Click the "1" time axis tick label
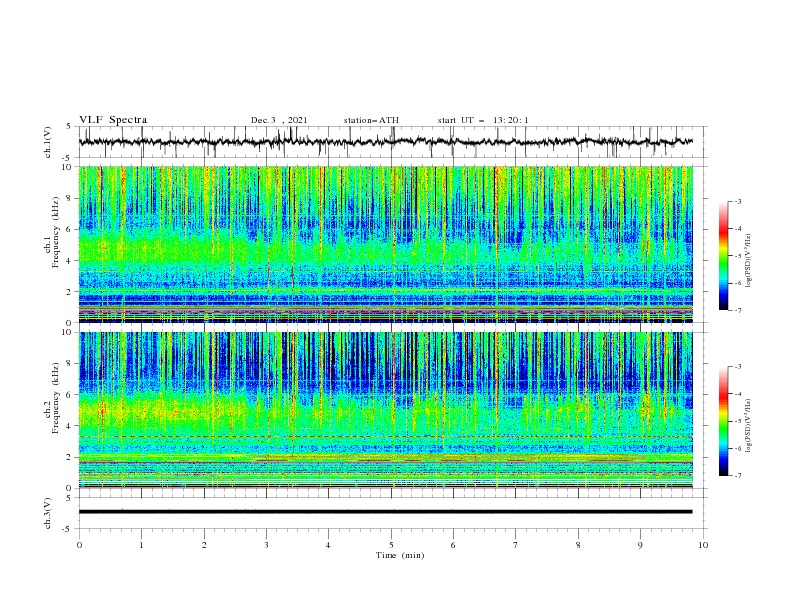This screenshot has width=792, height=612. click(x=141, y=545)
